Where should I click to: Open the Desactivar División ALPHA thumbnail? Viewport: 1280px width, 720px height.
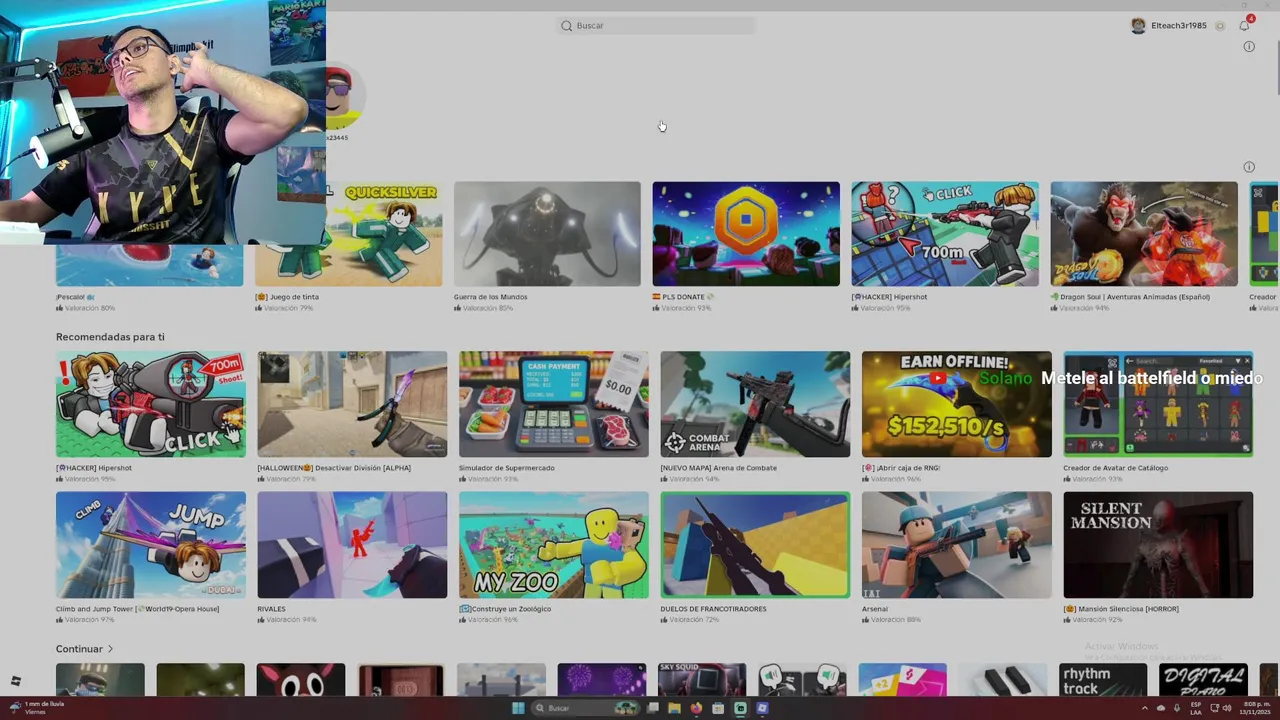pyautogui.click(x=352, y=404)
